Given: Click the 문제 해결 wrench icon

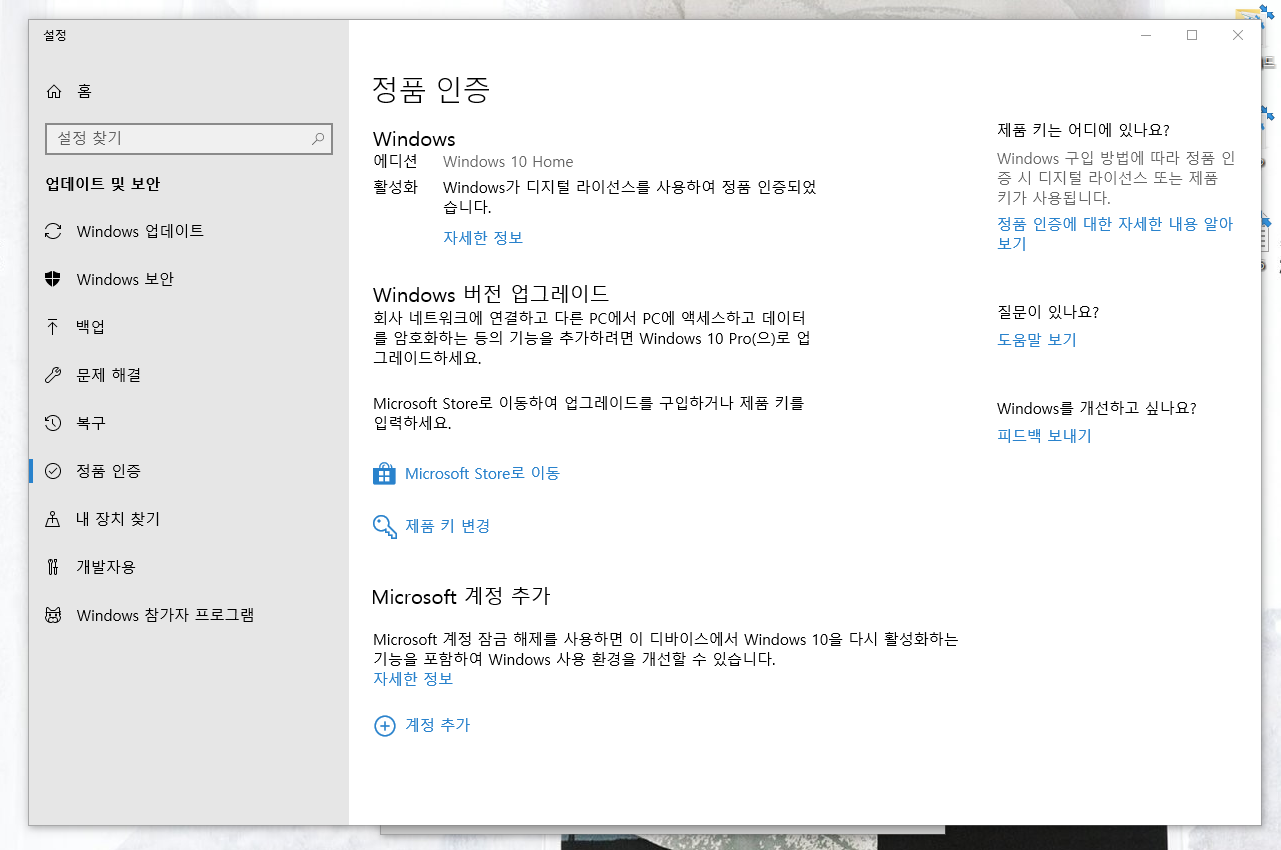Looking at the screenshot, I should (x=54, y=375).
